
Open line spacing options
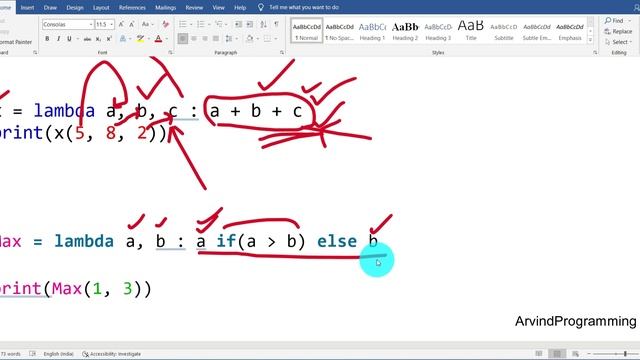pos(229,39)
